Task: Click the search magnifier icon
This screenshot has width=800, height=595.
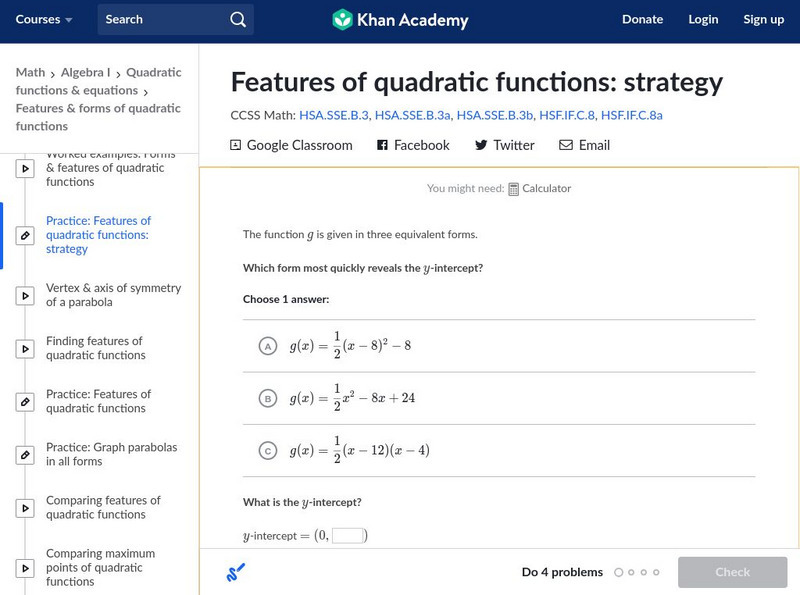Action: coord(237,20)
